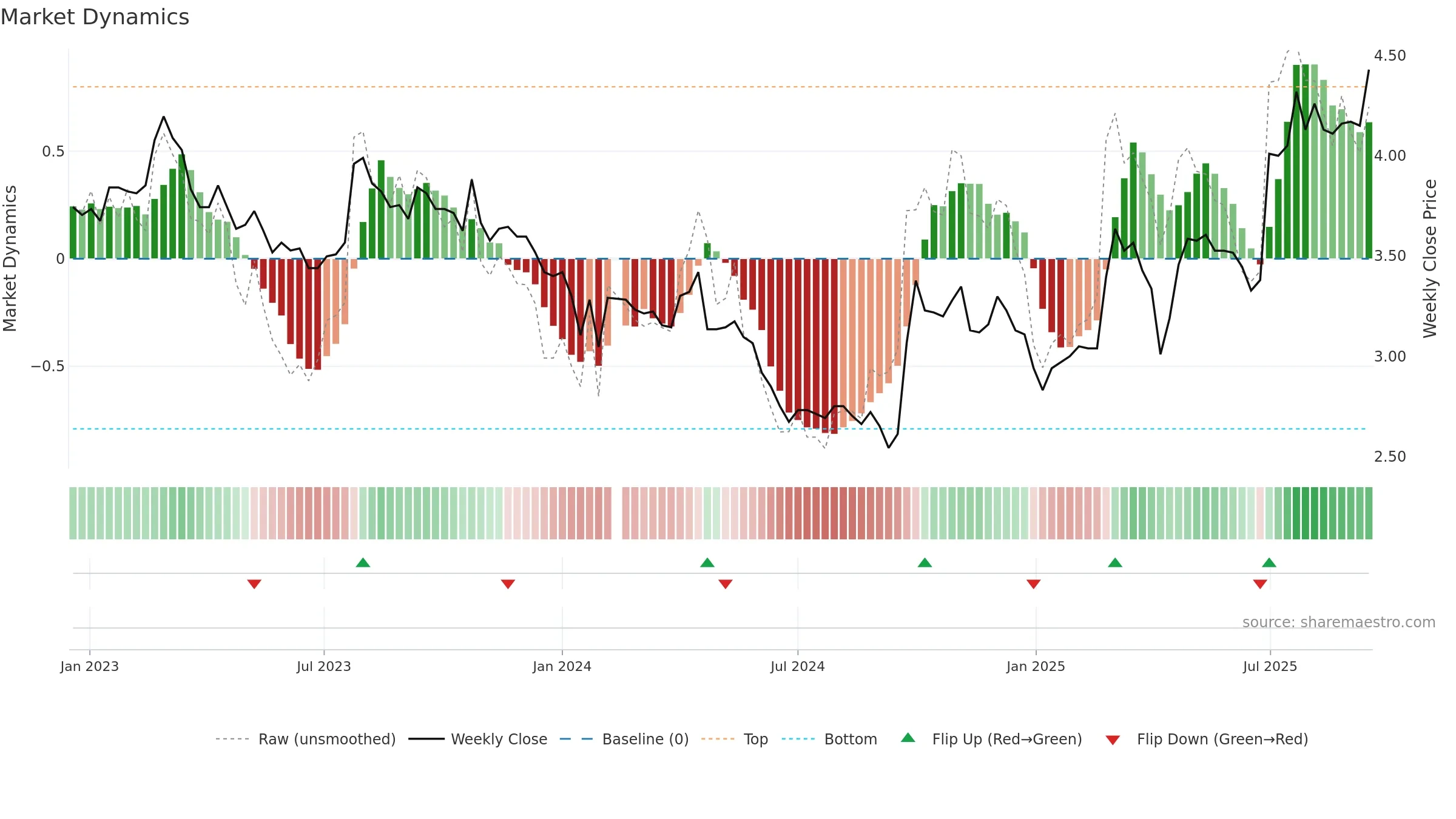1456x819 pixels.
Task: Click the Jul 2025 axis label
Action: coord(1270,666)
